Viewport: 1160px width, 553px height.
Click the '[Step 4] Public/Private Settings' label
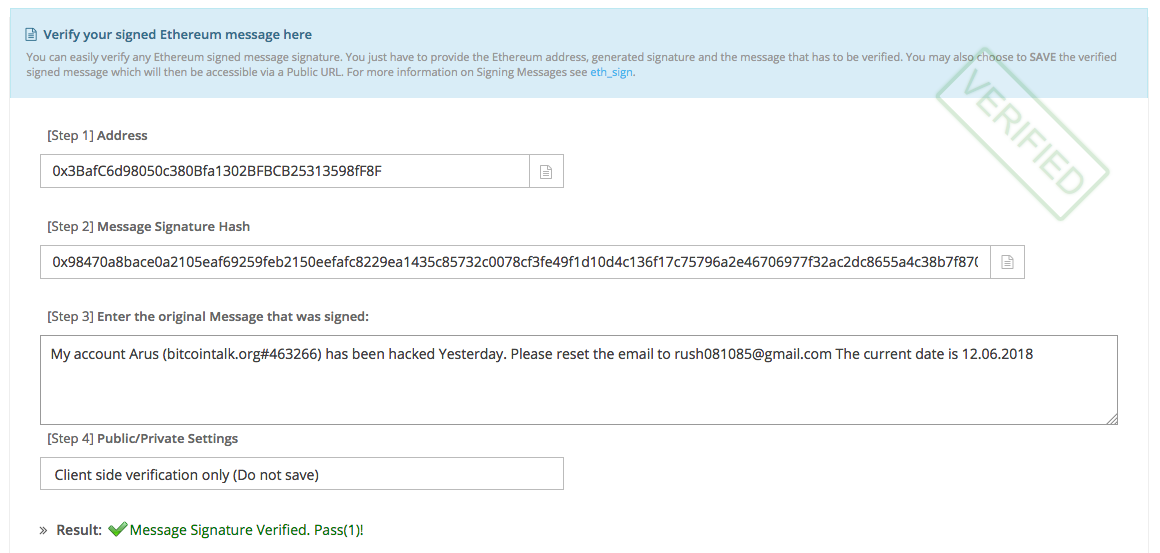coord(142,438)
